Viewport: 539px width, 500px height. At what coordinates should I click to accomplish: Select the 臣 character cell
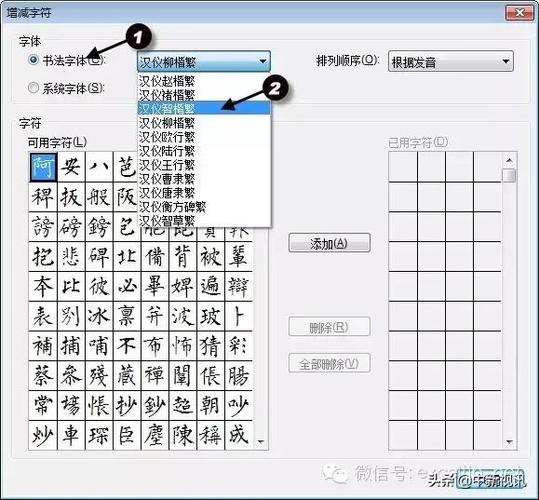point(127,435)
